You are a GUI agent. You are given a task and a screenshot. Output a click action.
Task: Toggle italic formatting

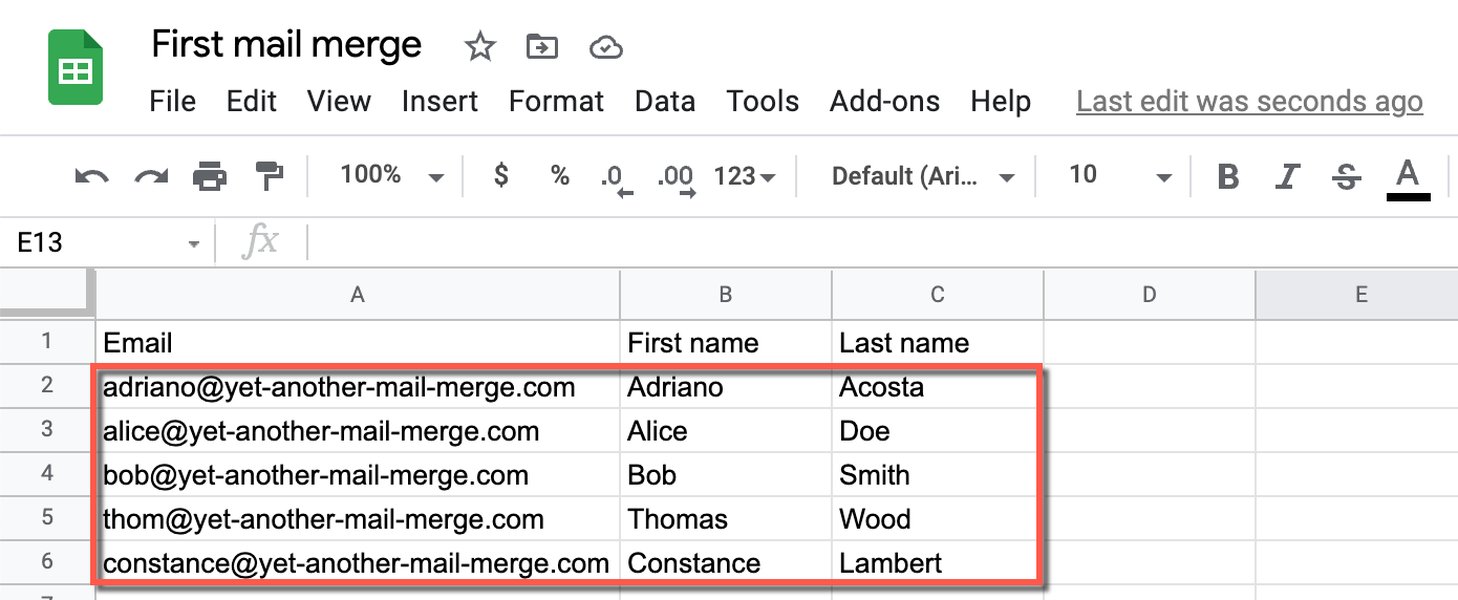pos(1287,177)
